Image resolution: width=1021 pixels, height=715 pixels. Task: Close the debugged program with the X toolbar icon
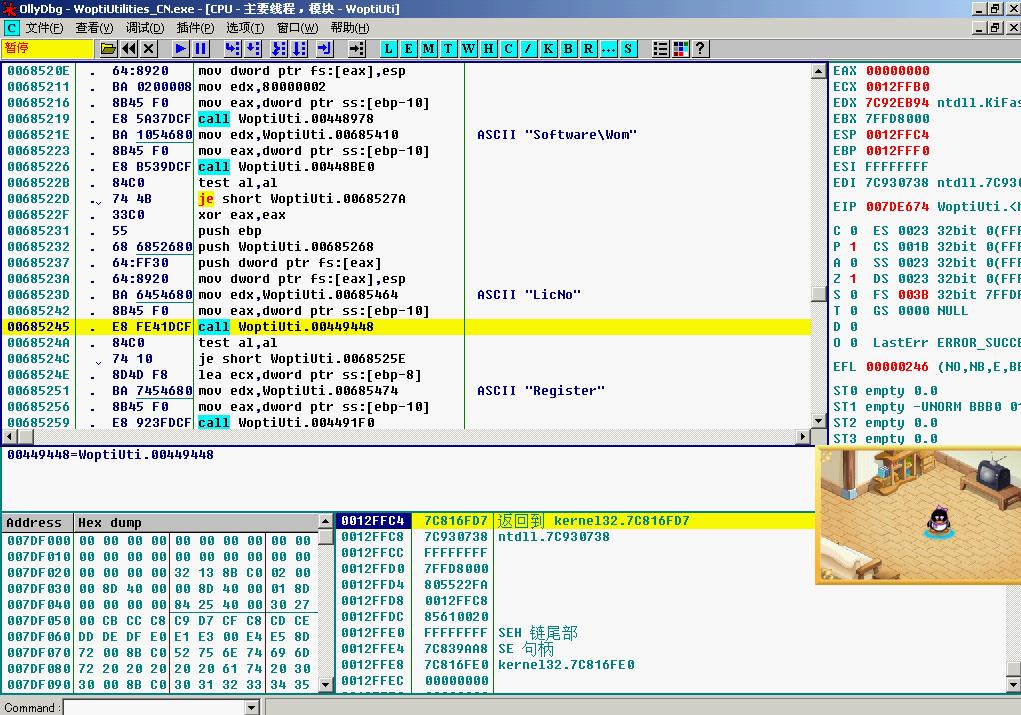[149, 49]
